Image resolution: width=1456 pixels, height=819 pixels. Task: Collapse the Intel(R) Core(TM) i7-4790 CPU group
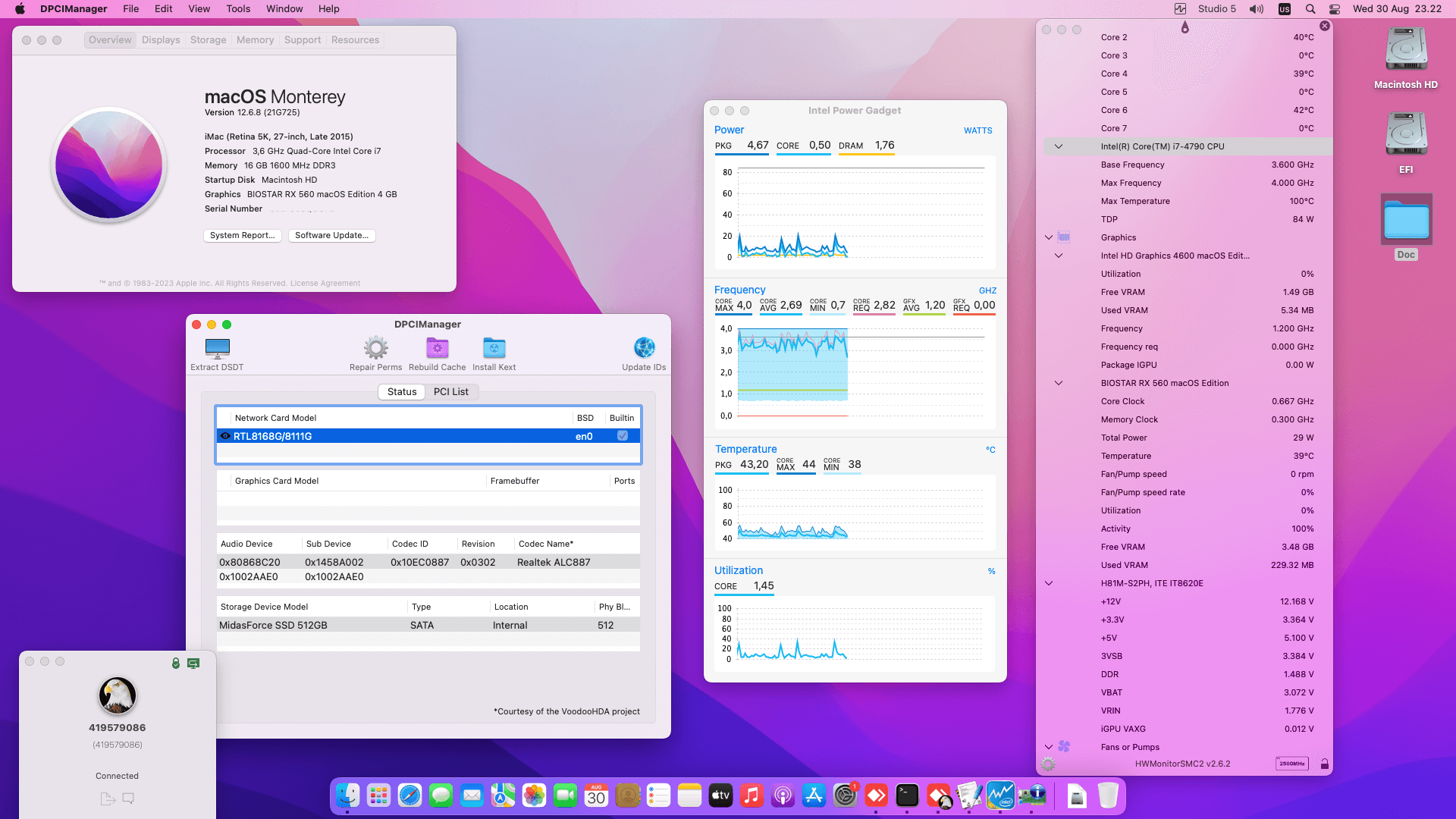click(1059, 146)
